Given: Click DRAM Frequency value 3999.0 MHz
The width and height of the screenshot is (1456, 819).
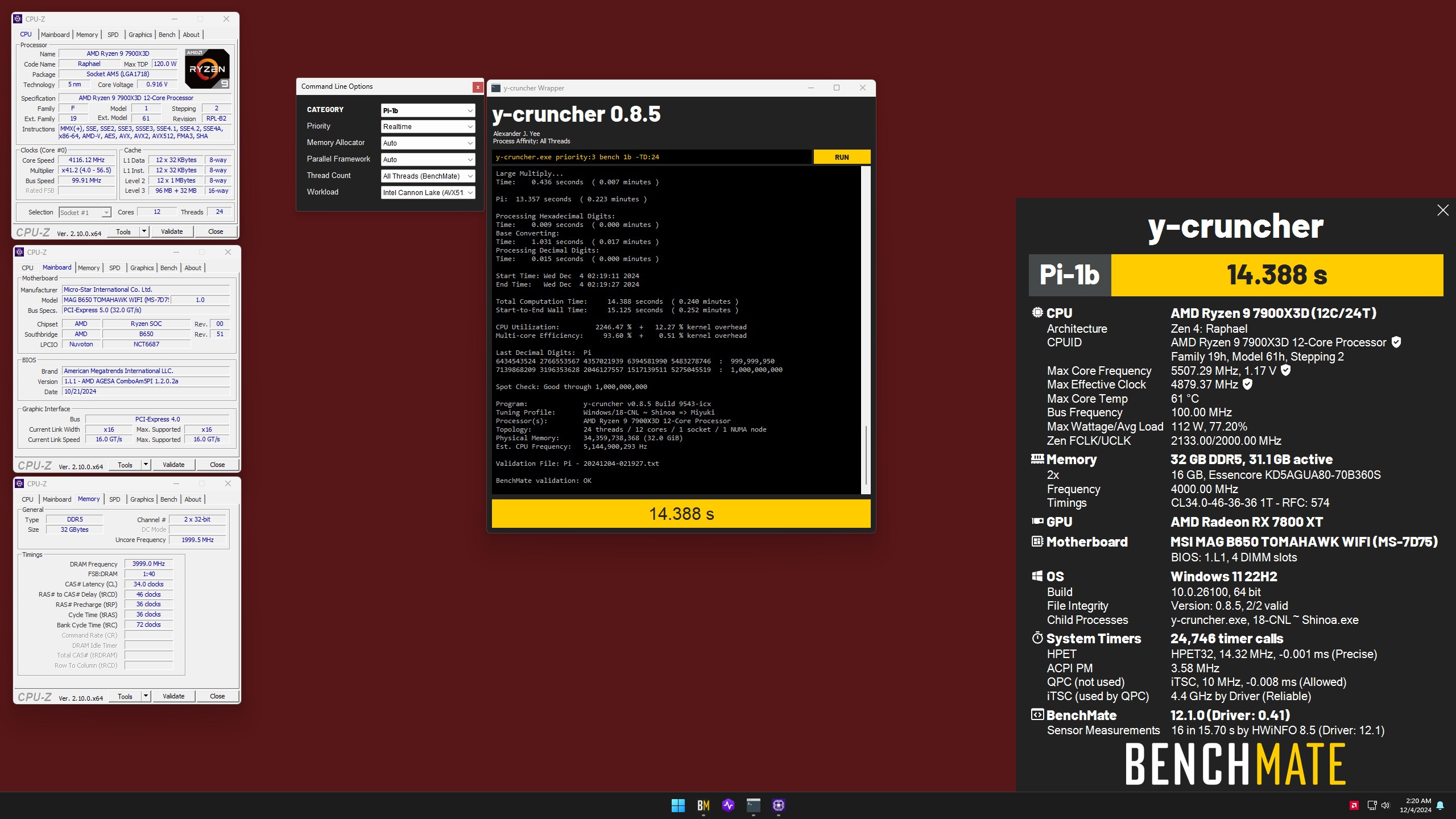Looking at the screenshot, I should (x=148, y=564).
